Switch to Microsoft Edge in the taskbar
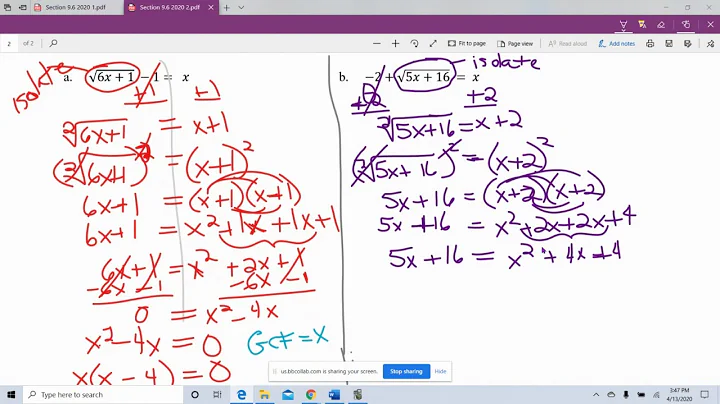Image resolution: width=720 pixels, height=404 pixels. click(241, 395)
